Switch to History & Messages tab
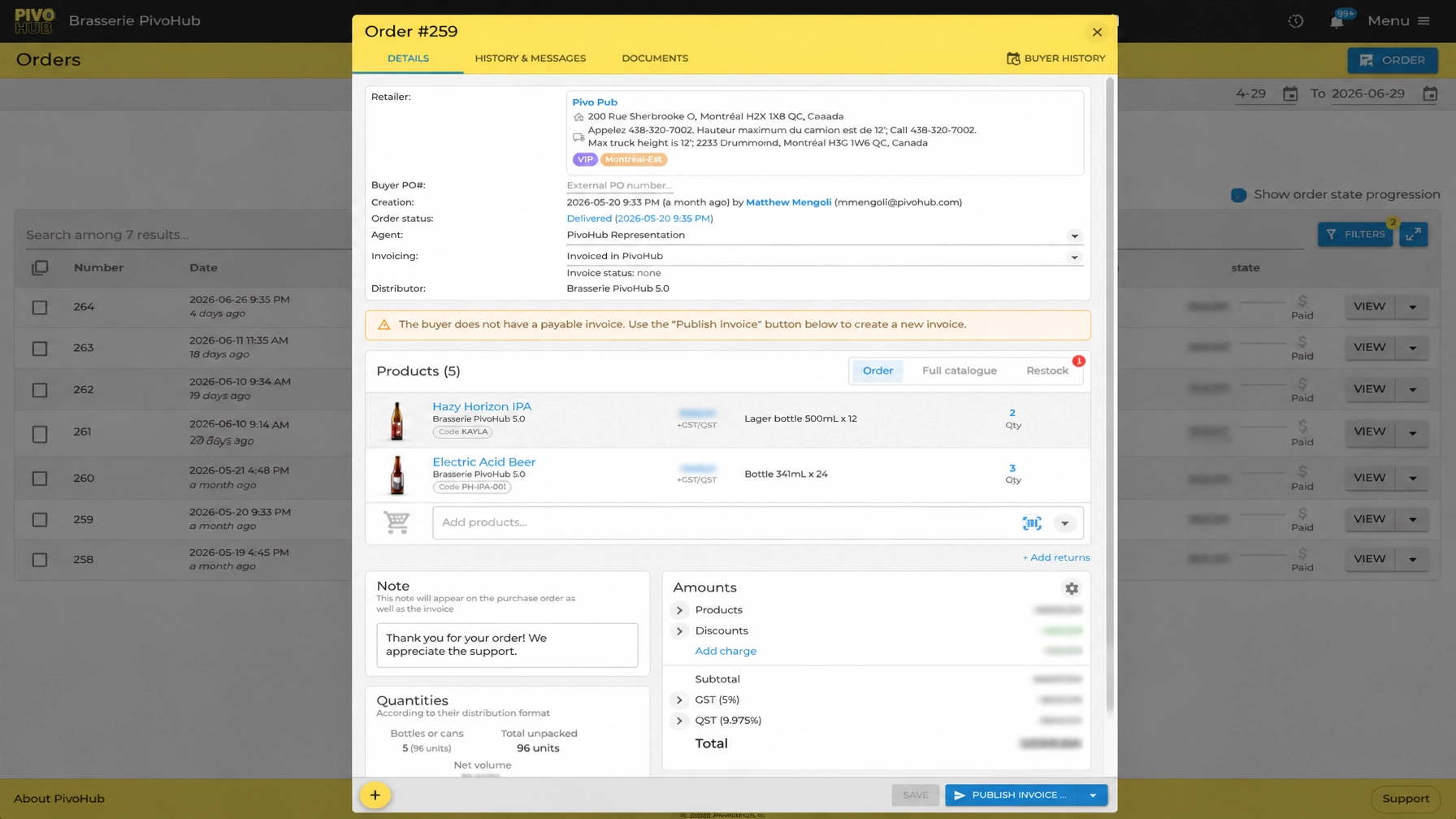 tap(530, 58)
